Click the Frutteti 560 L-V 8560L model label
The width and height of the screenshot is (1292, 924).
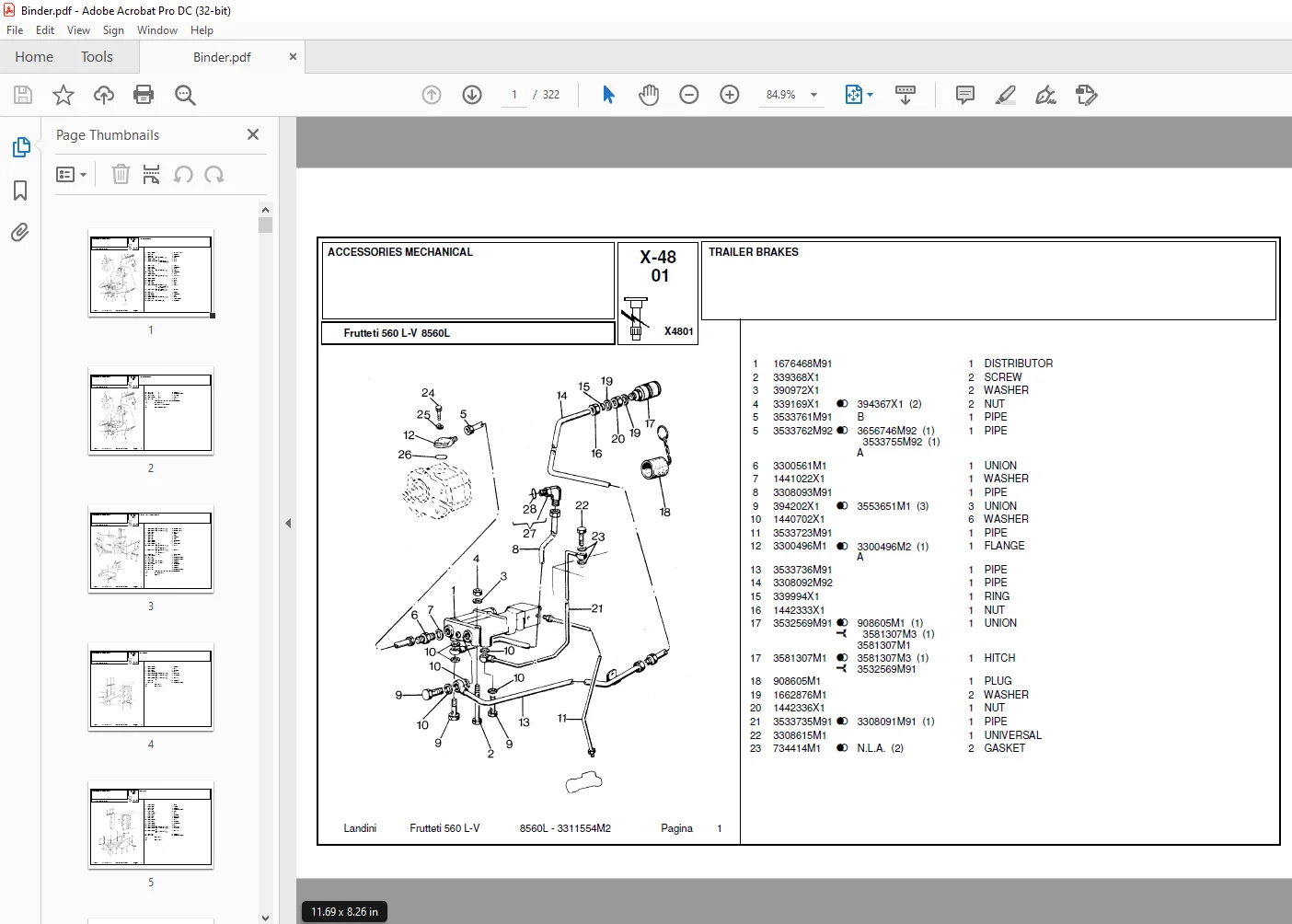pyautogui.click(x=397, y=333)
